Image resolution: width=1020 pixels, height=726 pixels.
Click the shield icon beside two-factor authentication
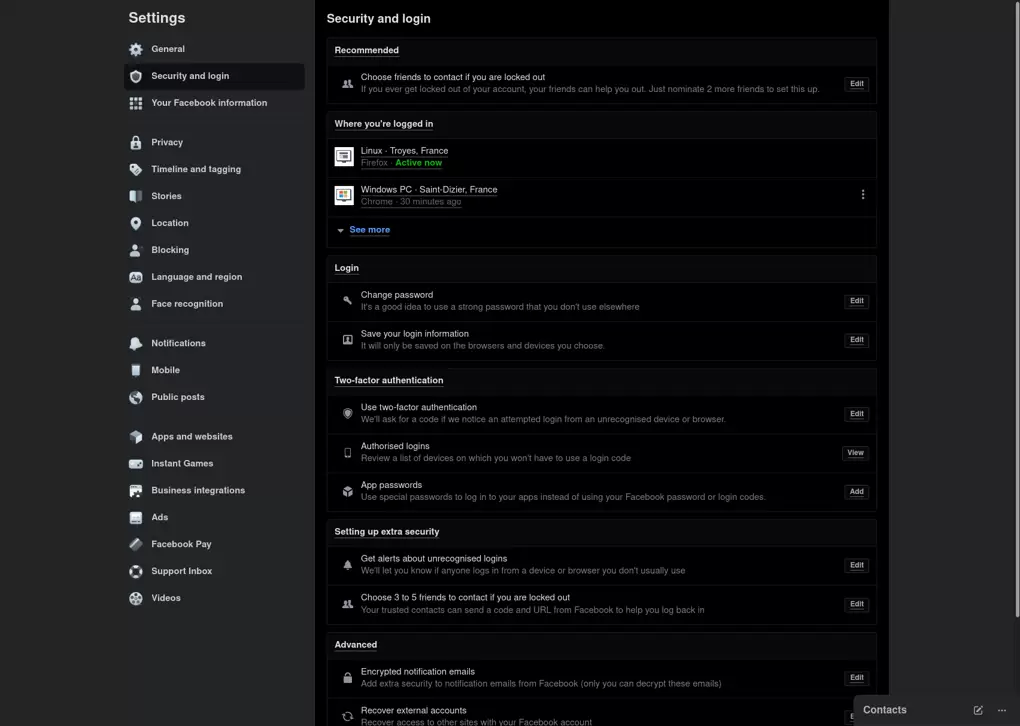tap(347, 414)
